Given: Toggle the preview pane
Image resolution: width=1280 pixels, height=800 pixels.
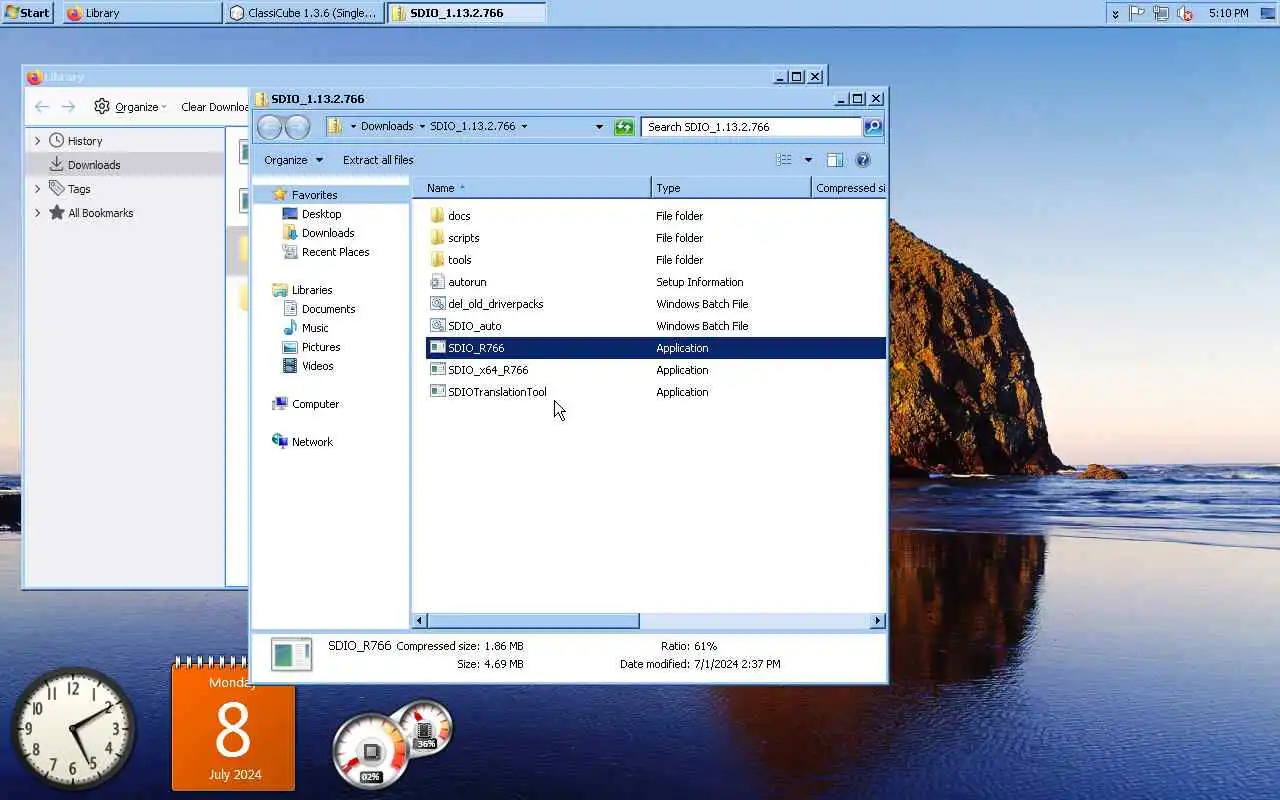Looking at the screenshot, I should (x=835, y=160).
